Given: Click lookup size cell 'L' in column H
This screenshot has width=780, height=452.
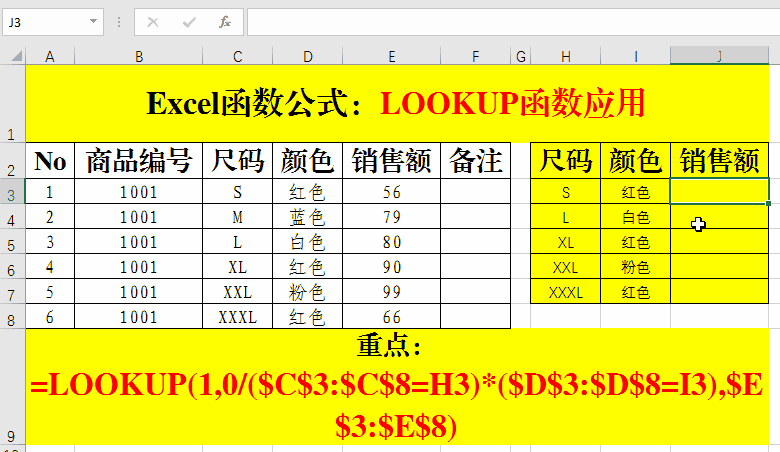Looking at the screenshot, I should point(566,216).
